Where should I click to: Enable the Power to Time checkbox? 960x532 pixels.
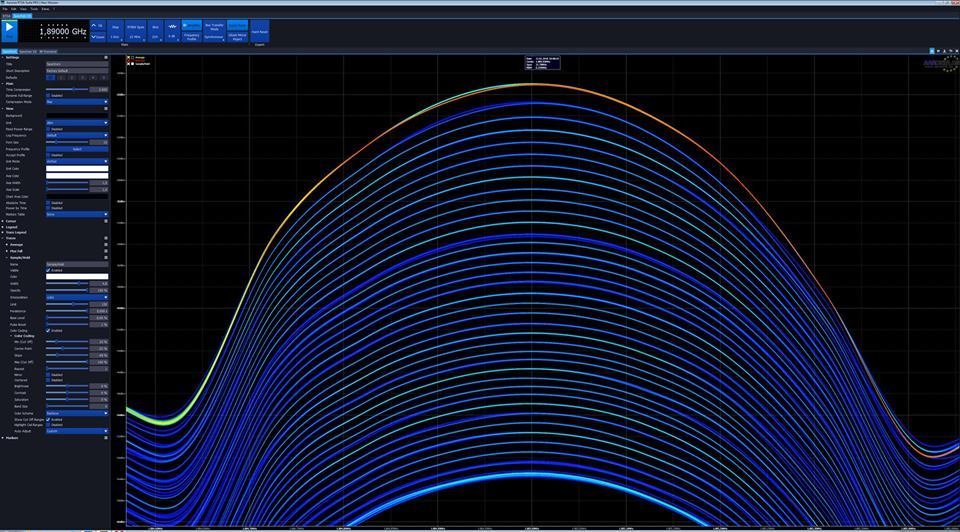tap(48, 208)
